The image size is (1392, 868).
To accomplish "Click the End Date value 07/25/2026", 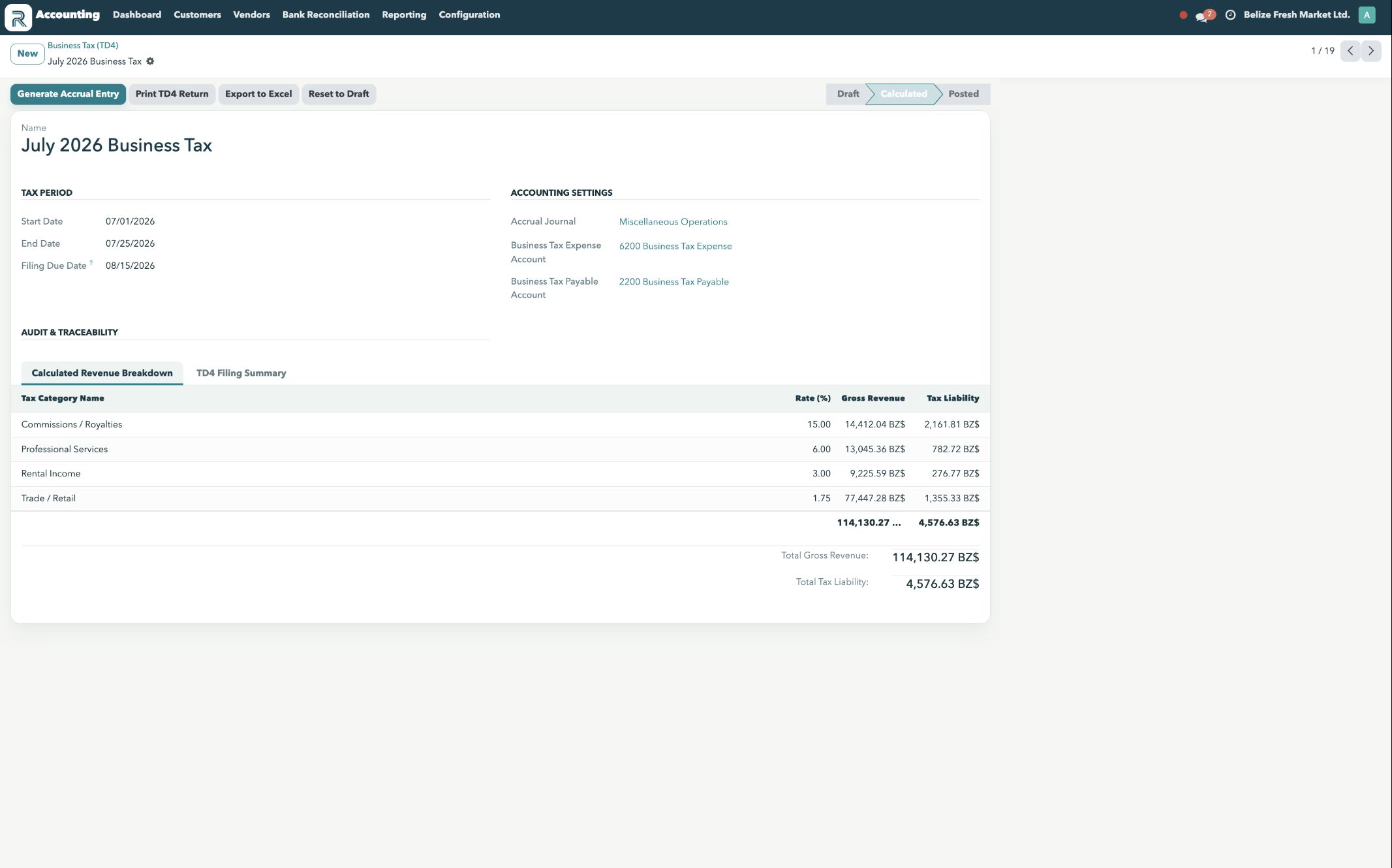I will click(130, 243).
